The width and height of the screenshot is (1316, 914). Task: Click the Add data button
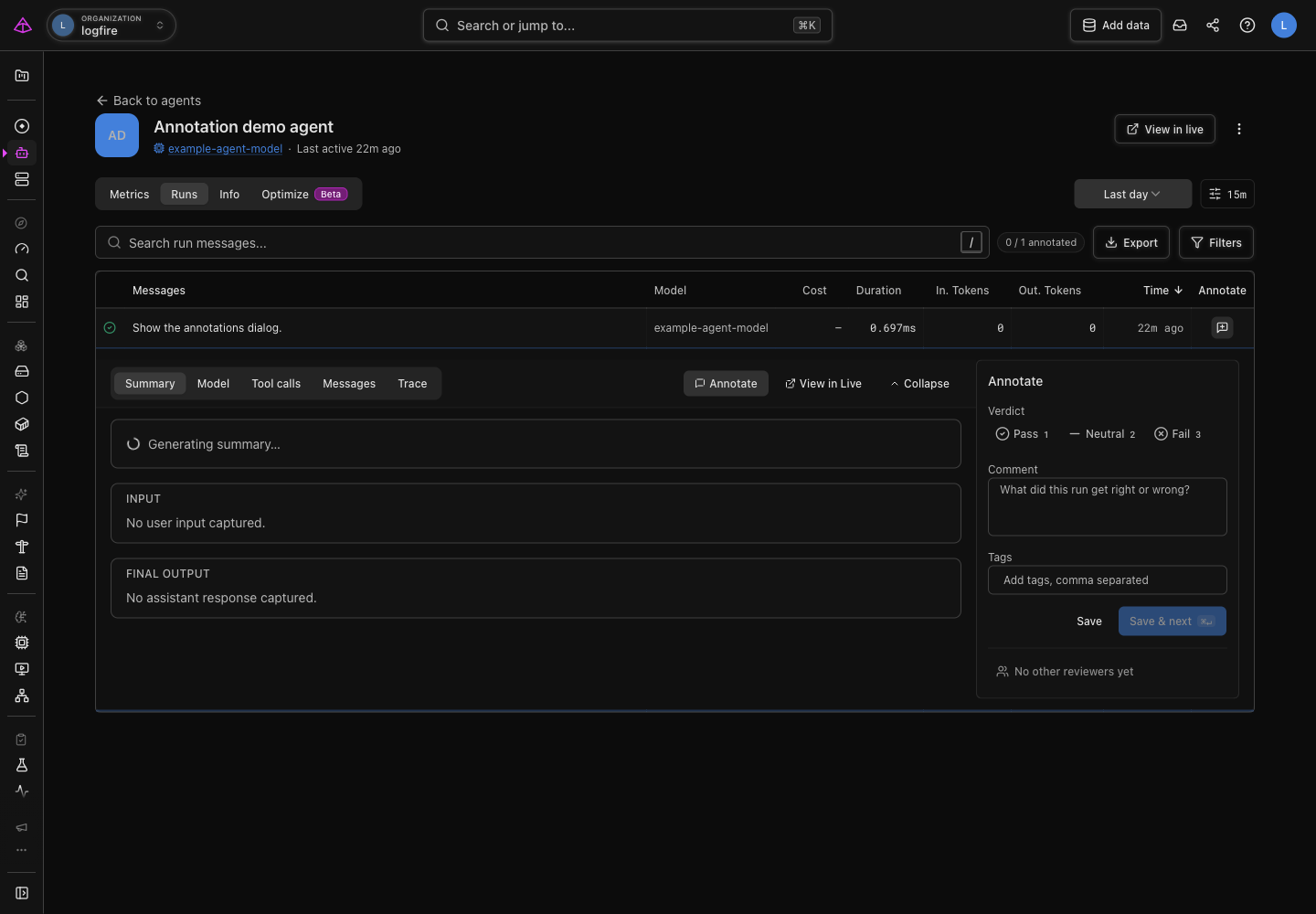tap(1116, 26)
